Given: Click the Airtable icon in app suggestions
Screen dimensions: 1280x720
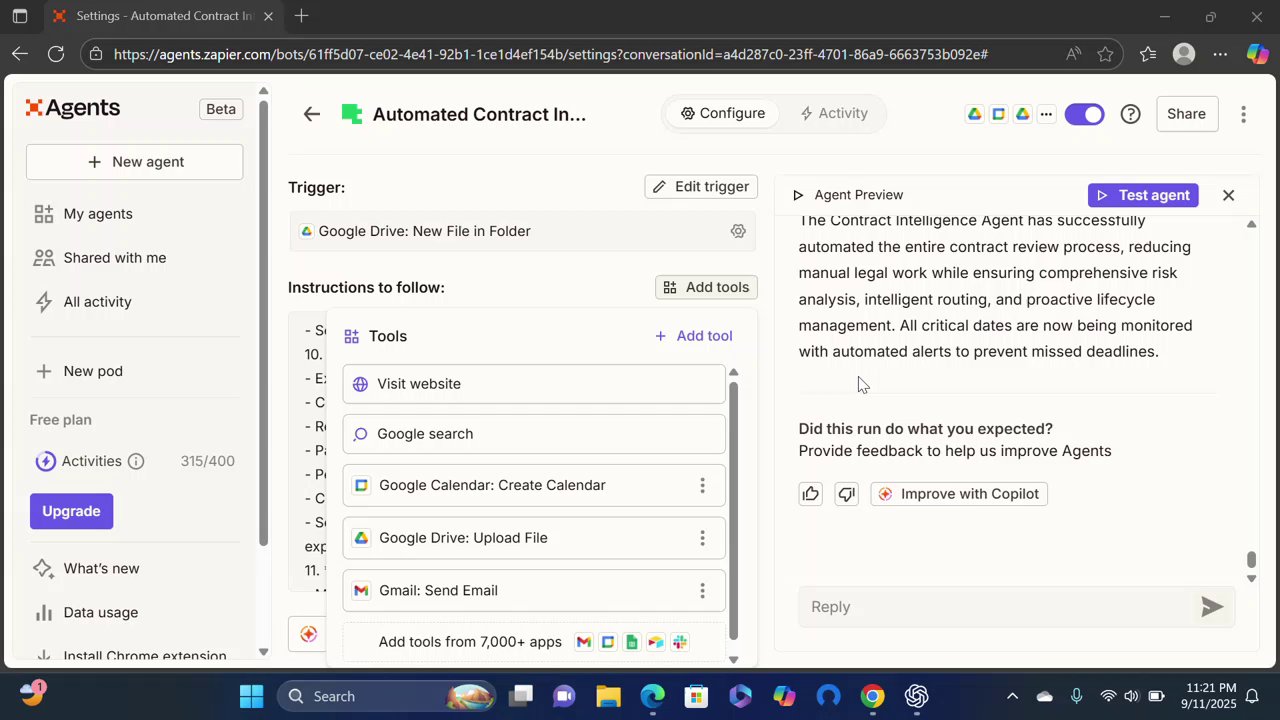Looking at the screenshot, I should point(656,642).
